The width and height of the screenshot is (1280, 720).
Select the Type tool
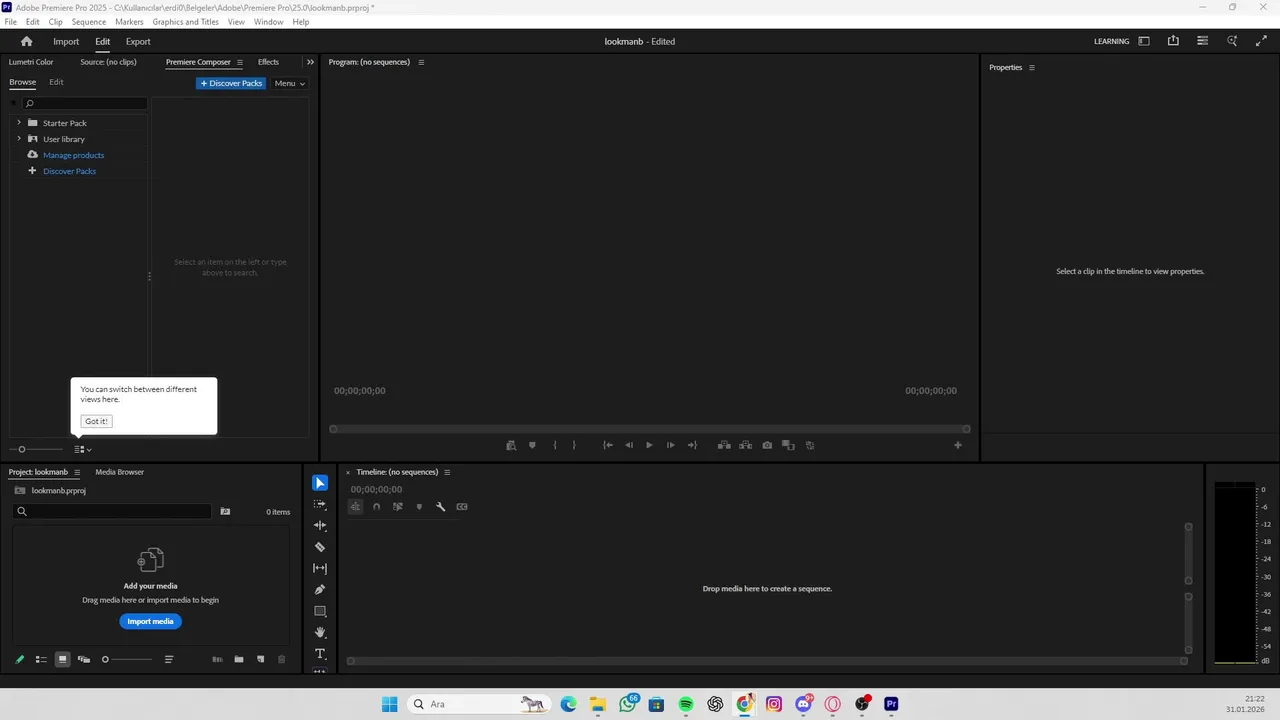tap(320, 654)
